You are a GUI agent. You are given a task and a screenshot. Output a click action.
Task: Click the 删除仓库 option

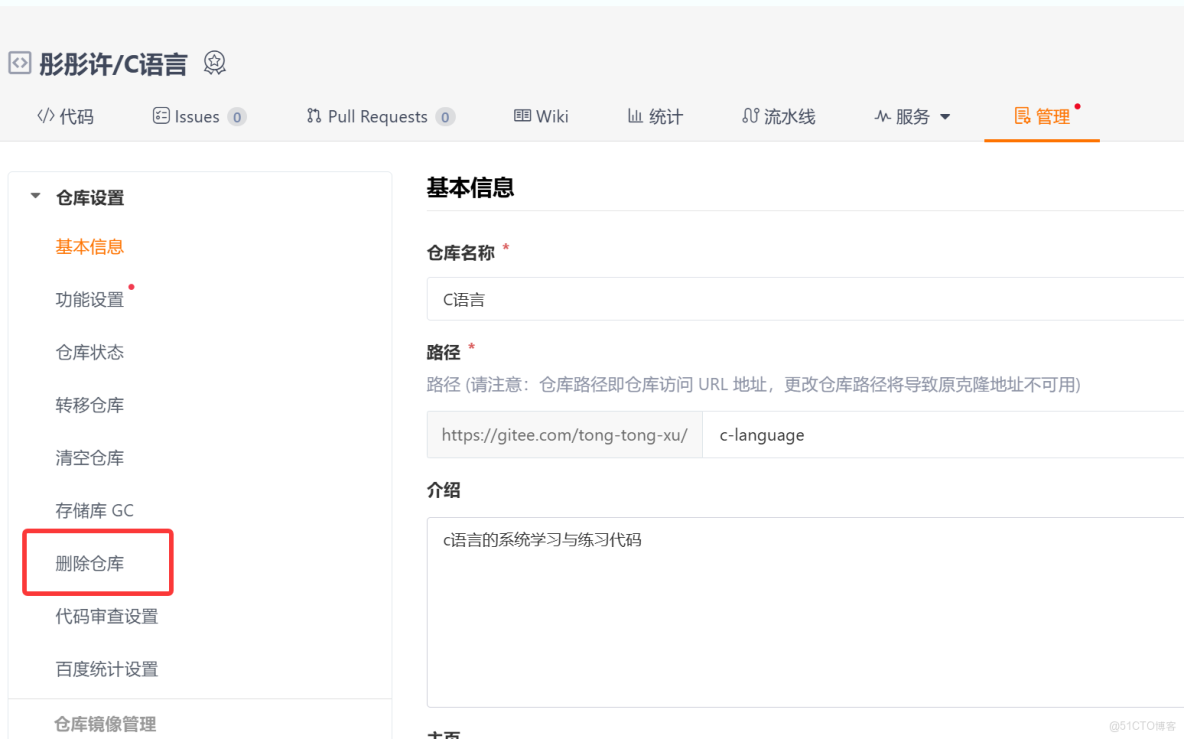tap(87, 562)
